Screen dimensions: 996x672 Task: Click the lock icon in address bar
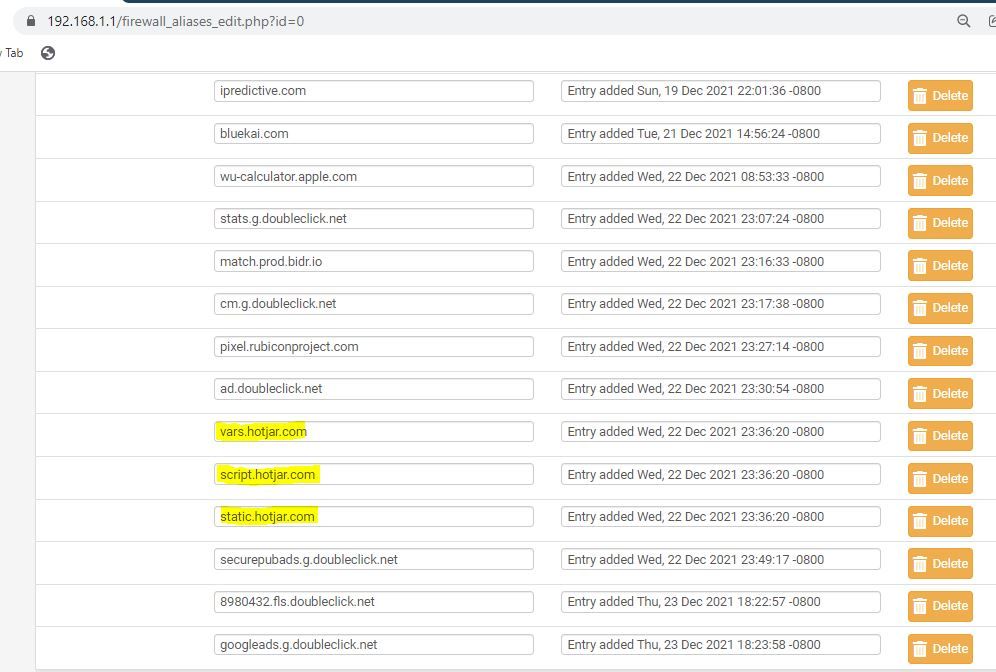pyautogui.click(x=30, y=21)
